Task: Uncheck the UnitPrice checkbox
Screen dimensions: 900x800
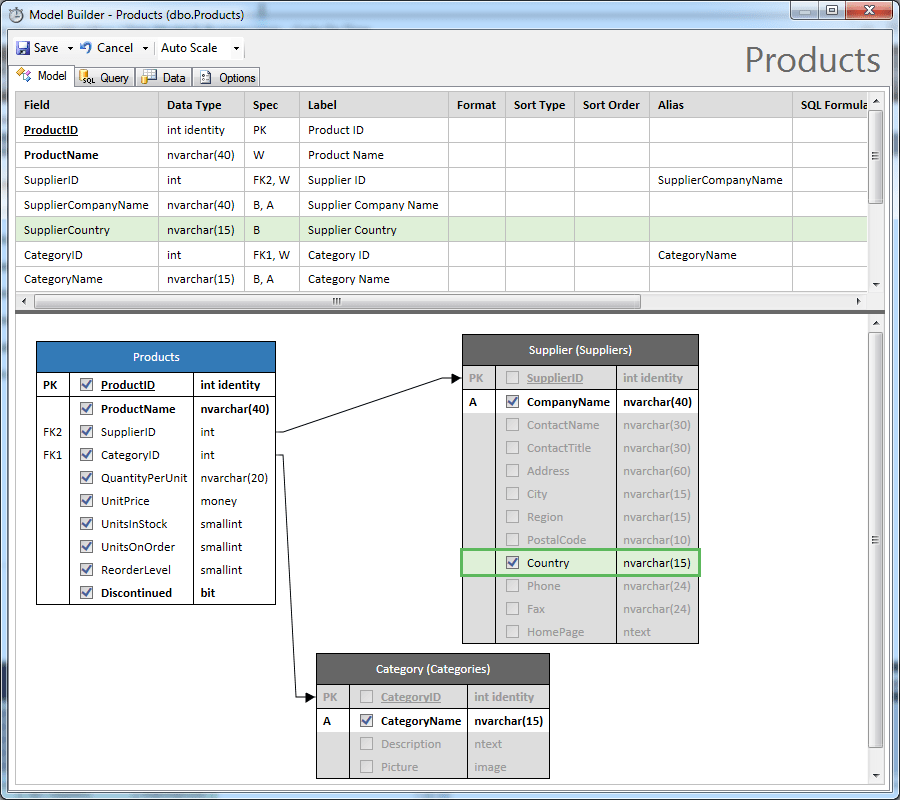Action: 87,500
